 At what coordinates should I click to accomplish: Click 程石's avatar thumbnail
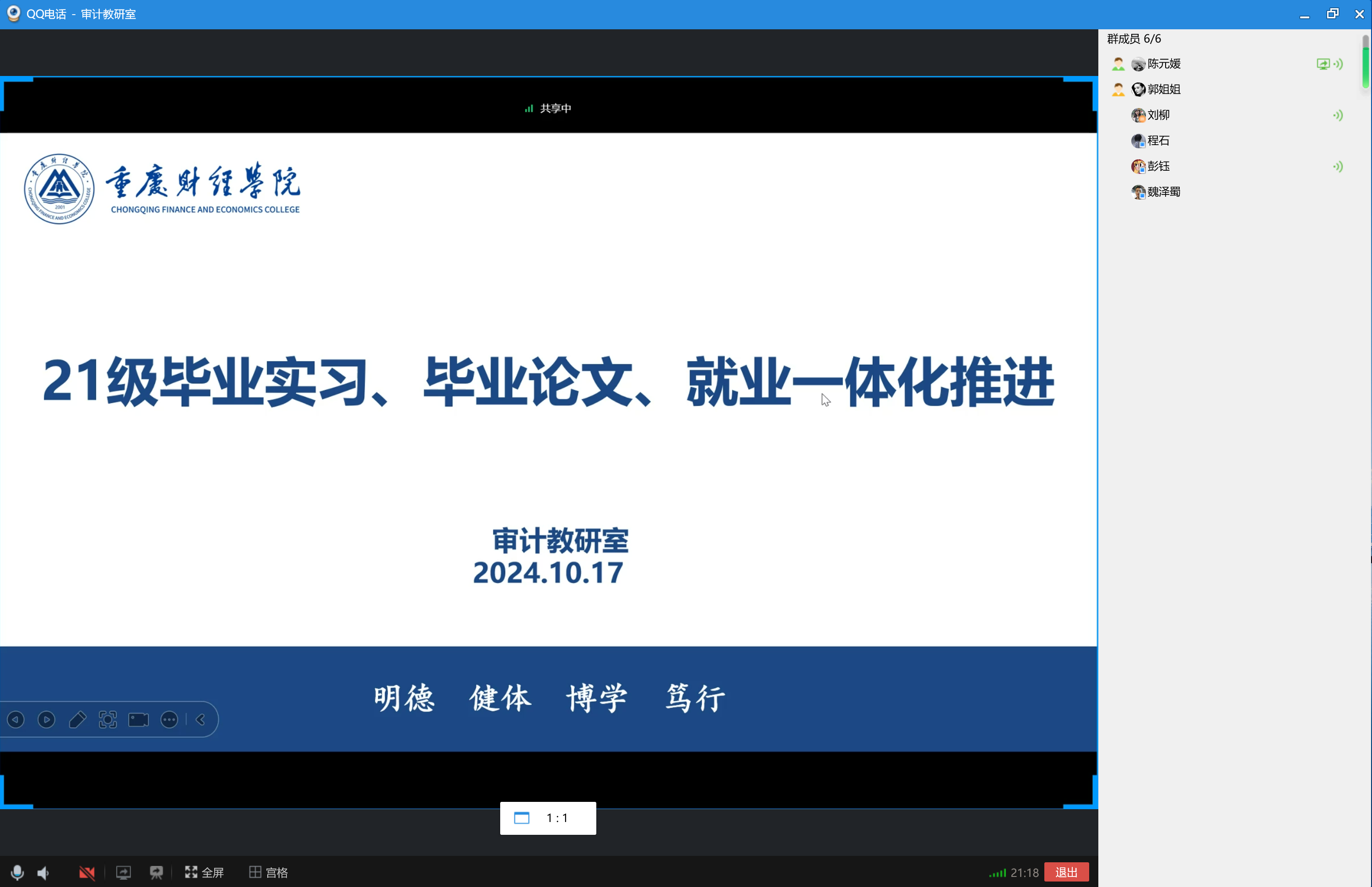pyautogui.click(x=1138, y=141)
